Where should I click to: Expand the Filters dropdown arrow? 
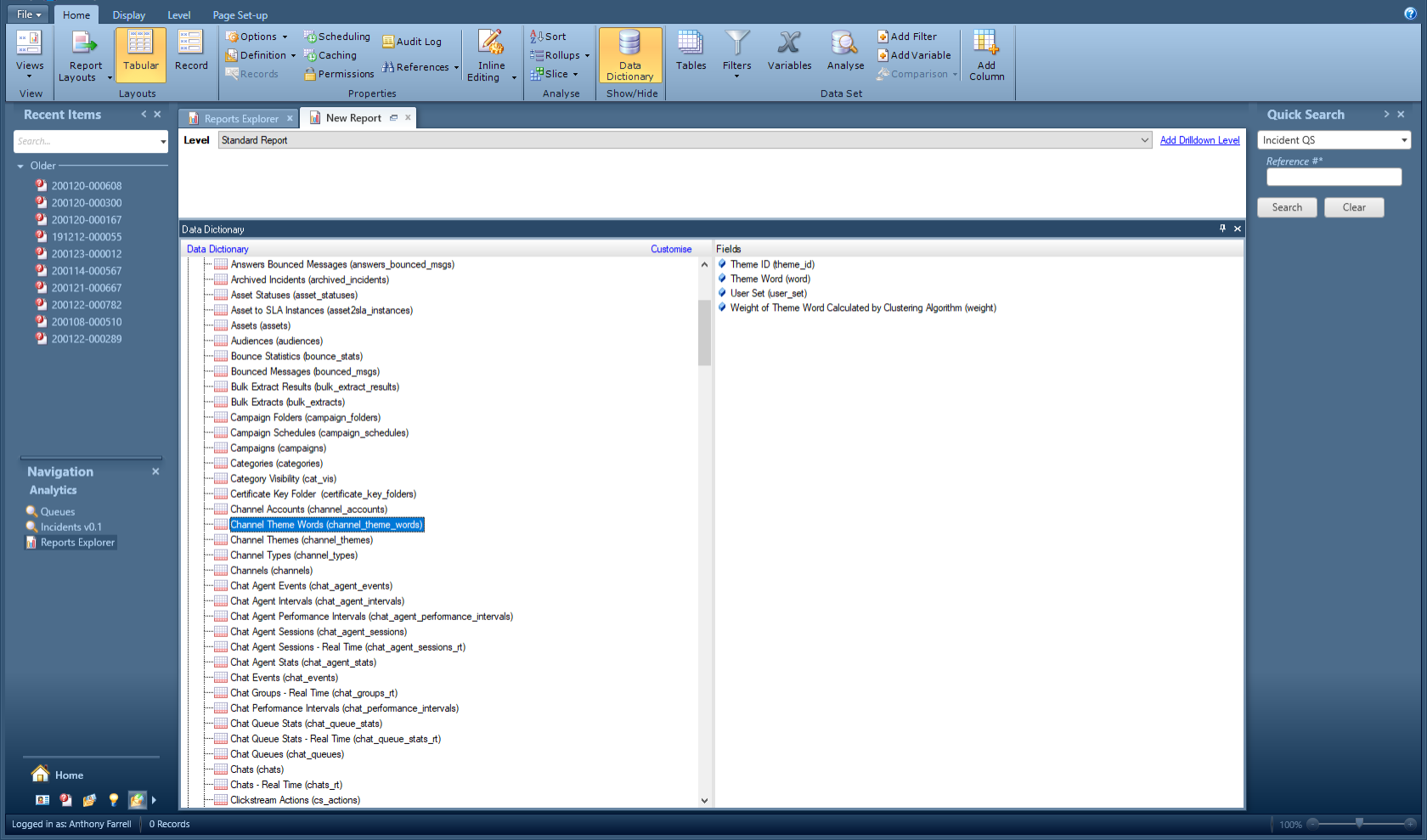tap(736, 75)
